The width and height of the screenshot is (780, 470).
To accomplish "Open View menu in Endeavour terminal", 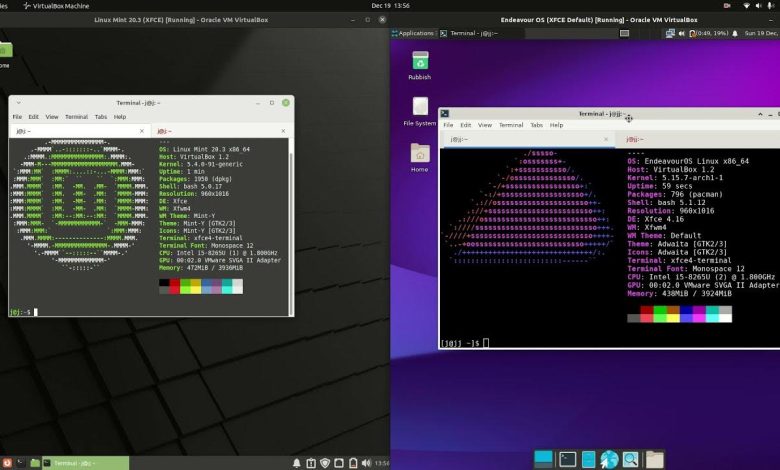I will [x=485, y=125].
